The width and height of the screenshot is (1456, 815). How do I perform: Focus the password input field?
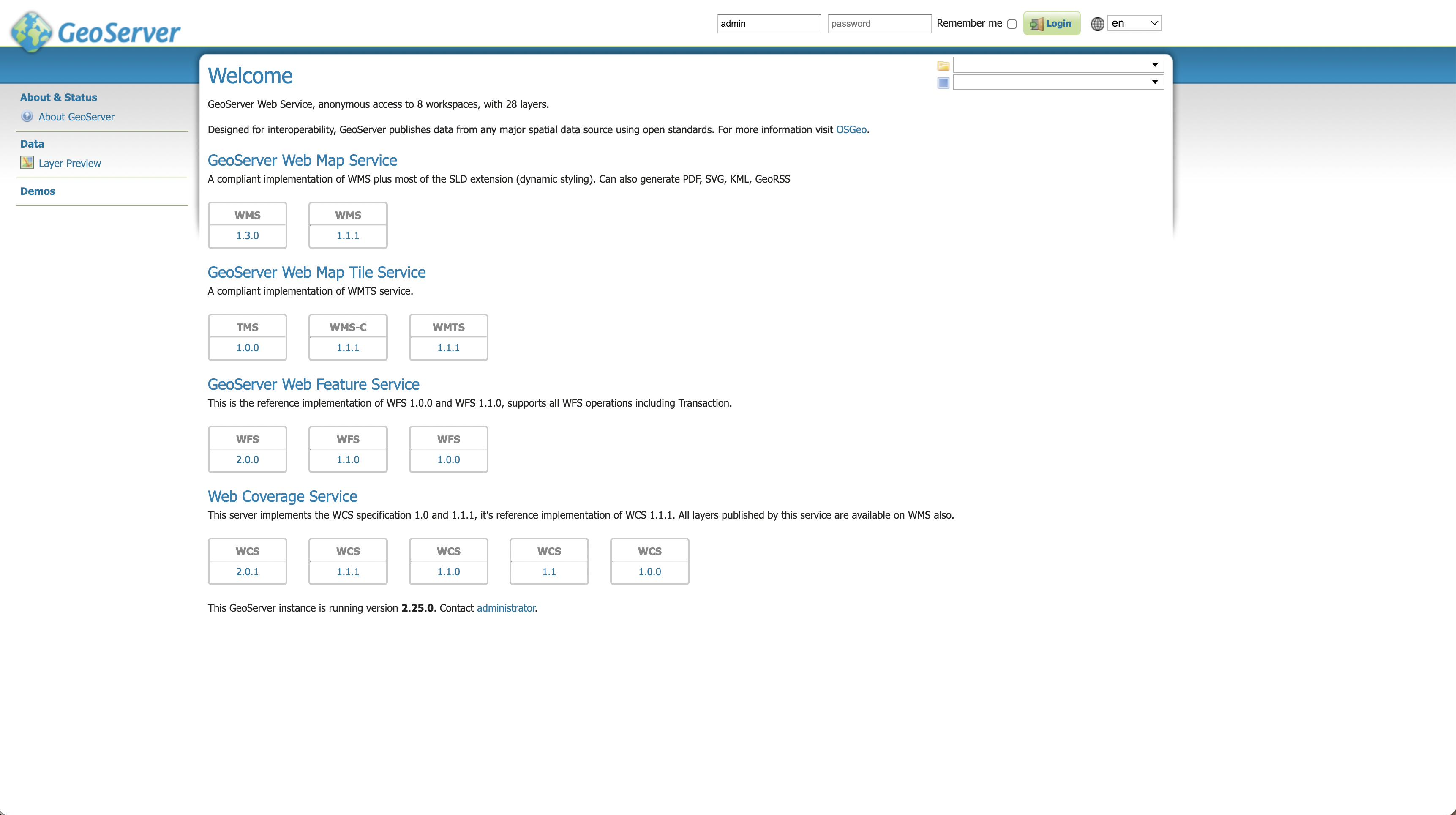coord(879,24)
